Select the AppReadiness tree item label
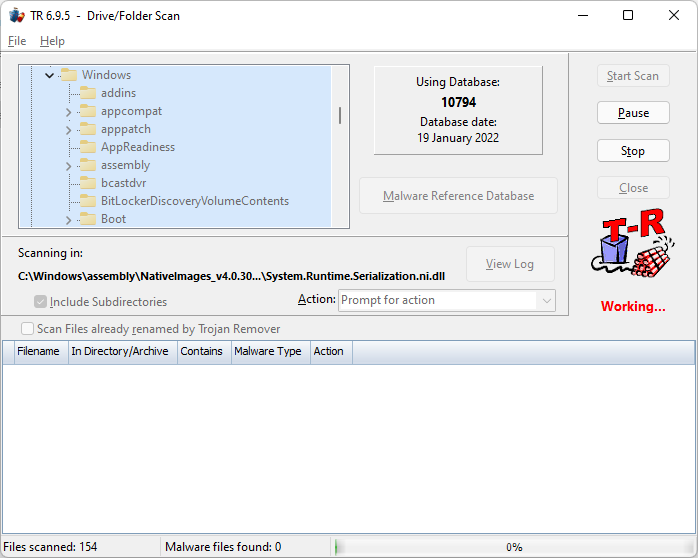This screenshot has height=558, width=698. [138, 147]
